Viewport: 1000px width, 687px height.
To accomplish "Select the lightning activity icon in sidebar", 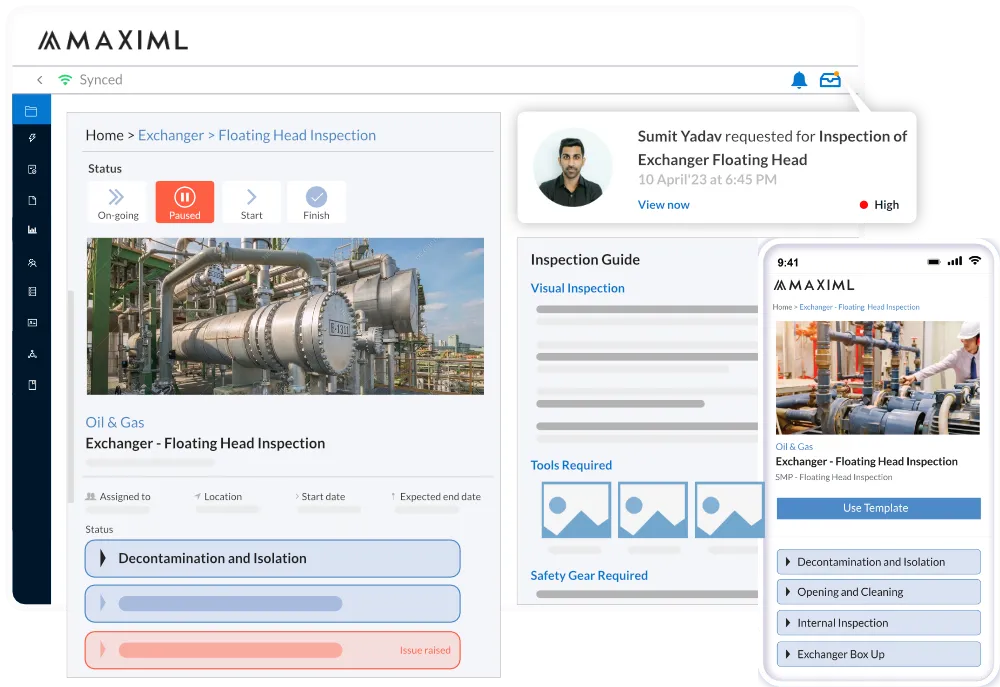I will 31,140.
